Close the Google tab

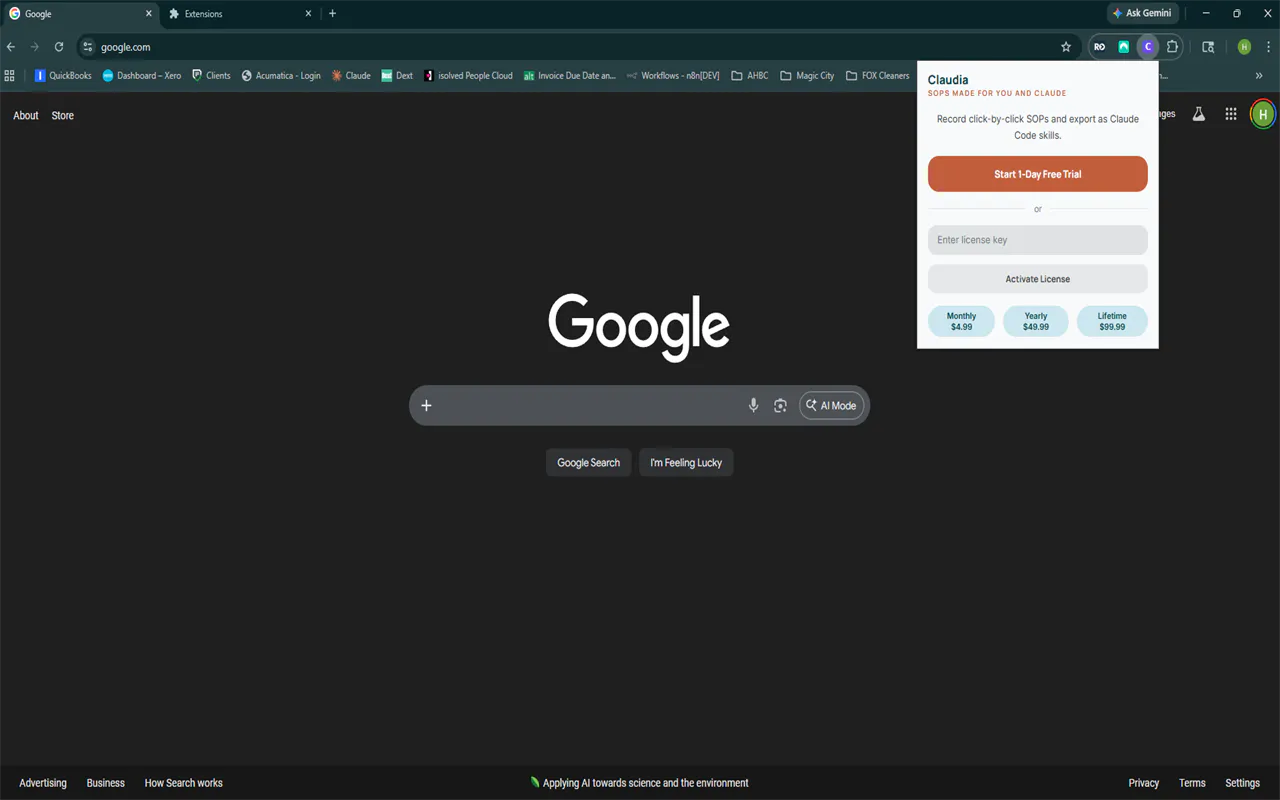click(149, 14)
